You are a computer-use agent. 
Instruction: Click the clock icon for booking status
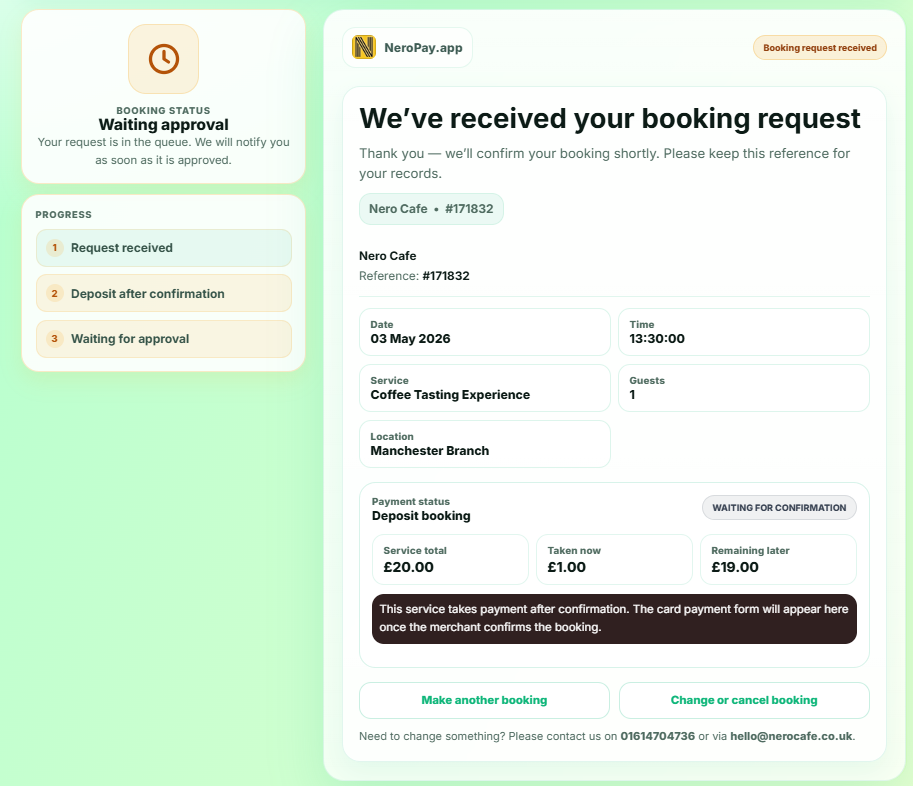[x=163, y=59]
